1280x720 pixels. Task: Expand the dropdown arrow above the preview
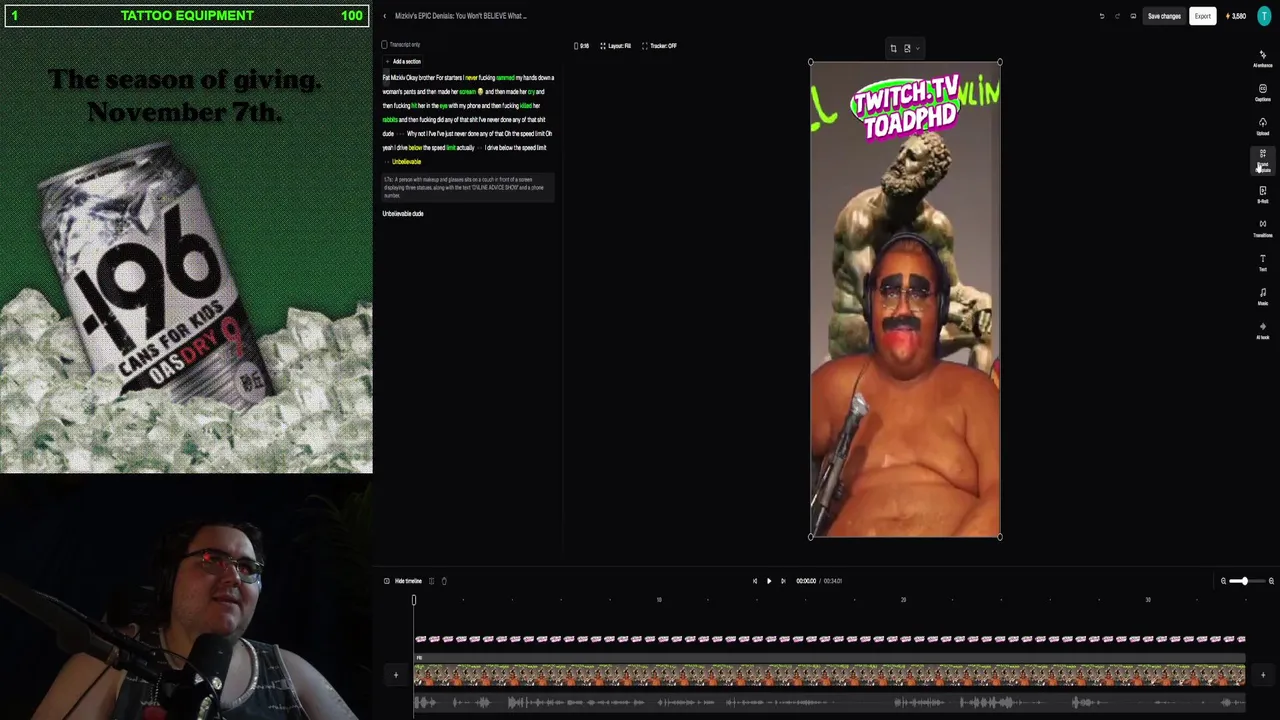918,48
